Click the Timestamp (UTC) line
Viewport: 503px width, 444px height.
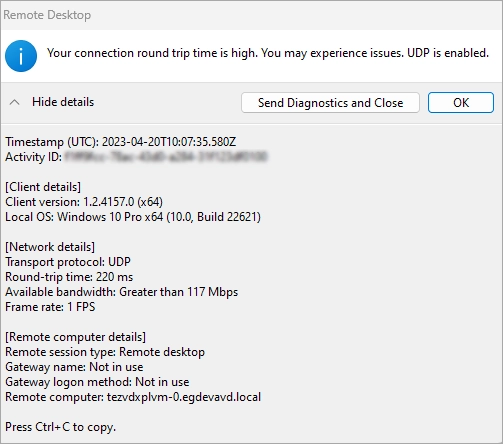pyautogui.click(x=121, y=142)
